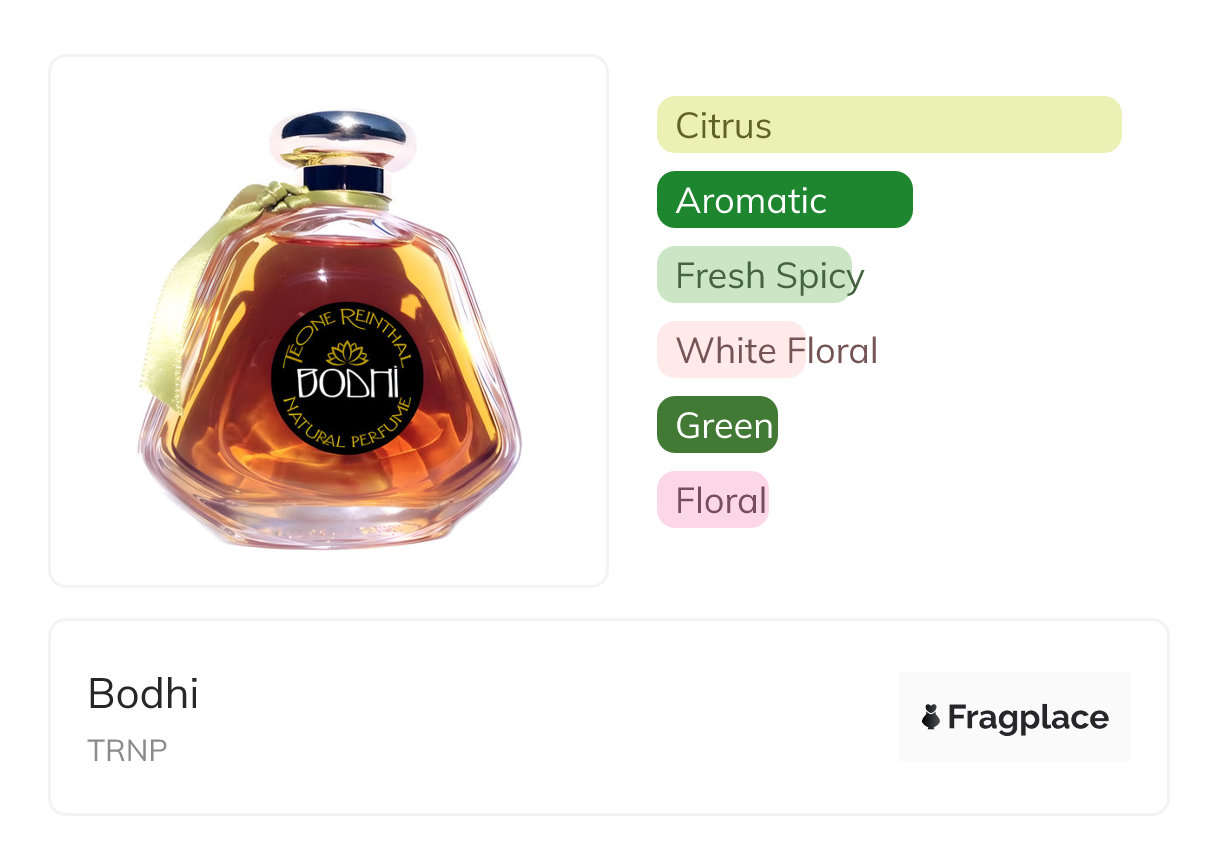Click the Fragplace perfume bottle logo icon
Screen dimensions: 1218x864
click(931, 717)
